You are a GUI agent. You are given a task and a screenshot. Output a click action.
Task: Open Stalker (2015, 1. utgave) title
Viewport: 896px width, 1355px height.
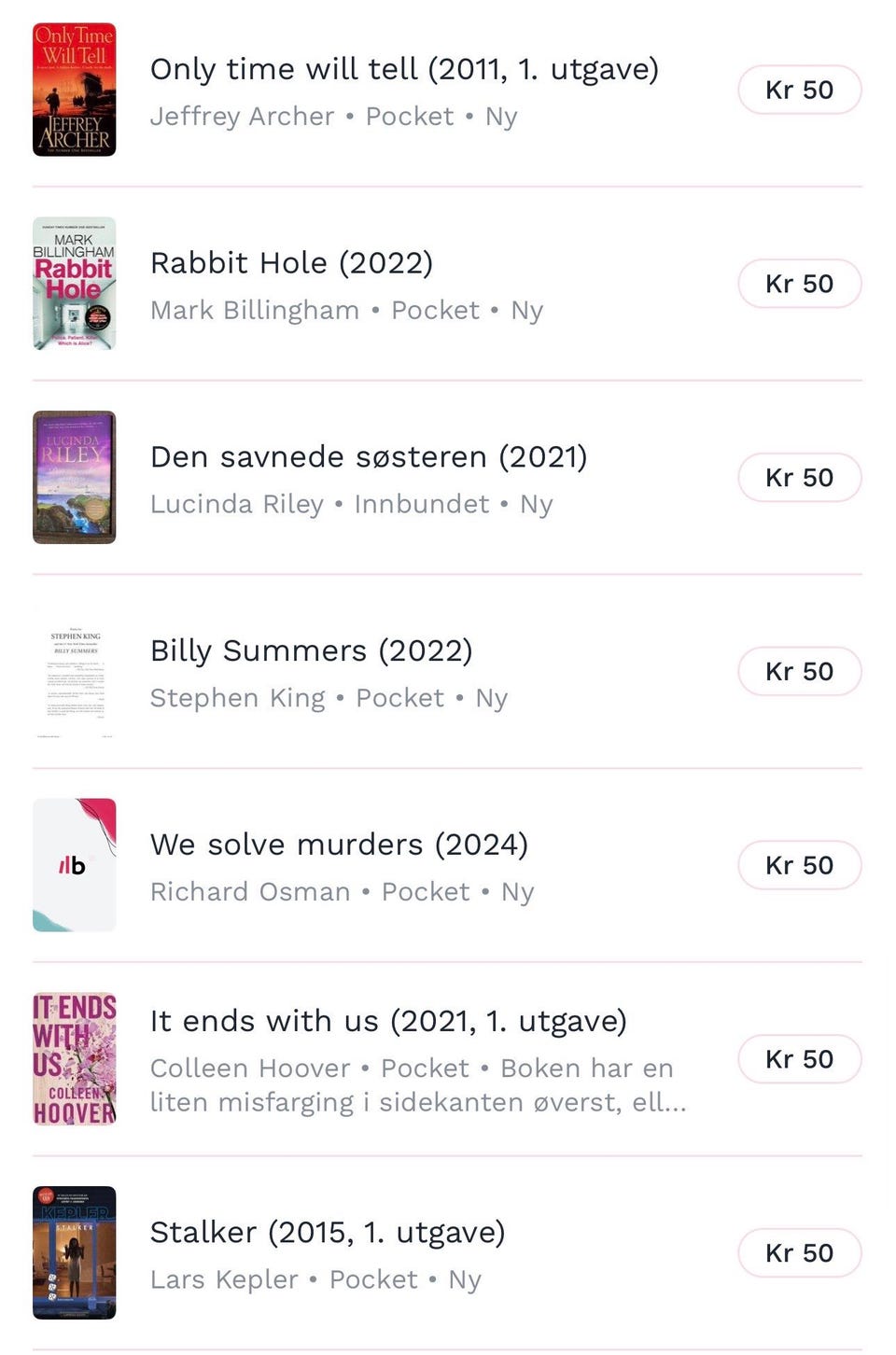coord(328,1232)
